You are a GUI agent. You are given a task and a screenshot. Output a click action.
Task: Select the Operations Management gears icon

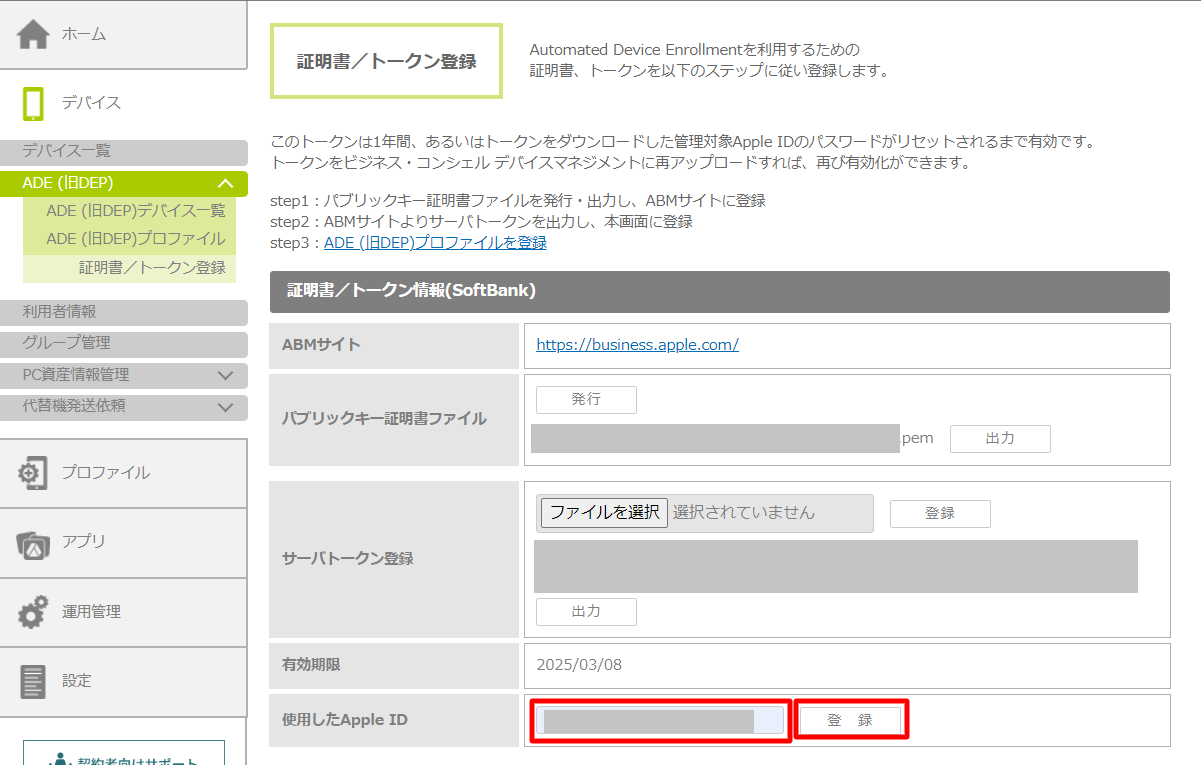(x=33, y=612)
